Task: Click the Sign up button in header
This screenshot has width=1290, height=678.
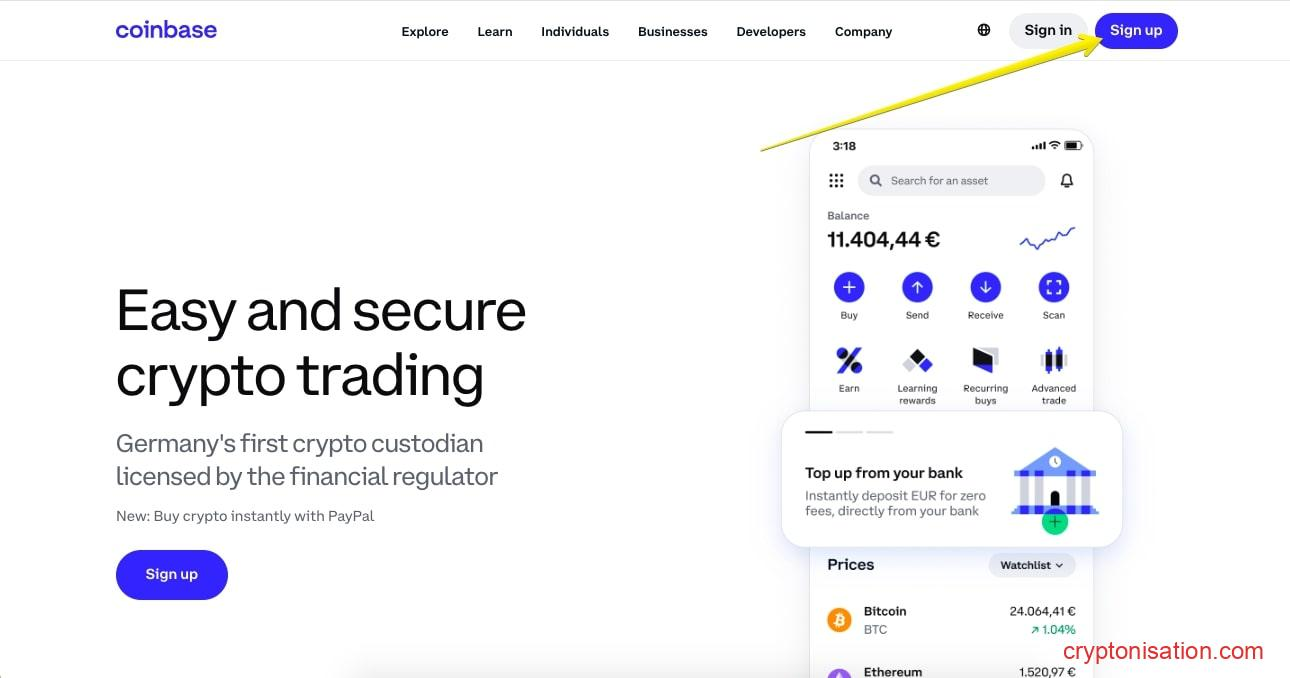Action: (x=1136, y=30)
